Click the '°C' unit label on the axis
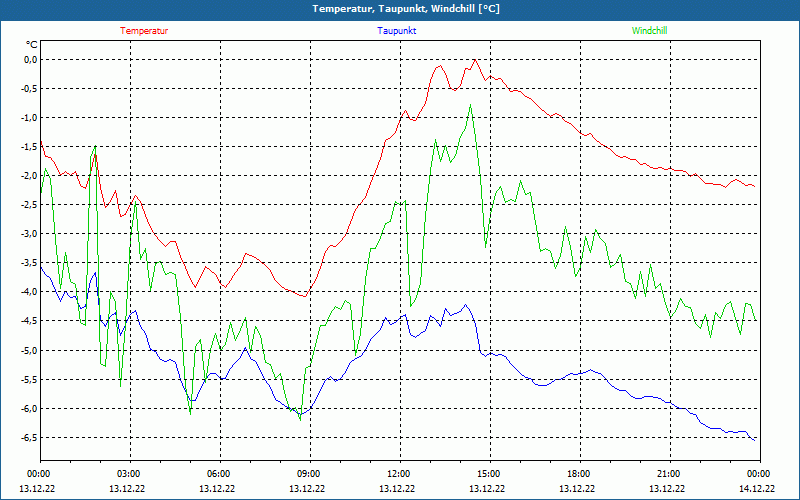 click(x=32, y=45)
